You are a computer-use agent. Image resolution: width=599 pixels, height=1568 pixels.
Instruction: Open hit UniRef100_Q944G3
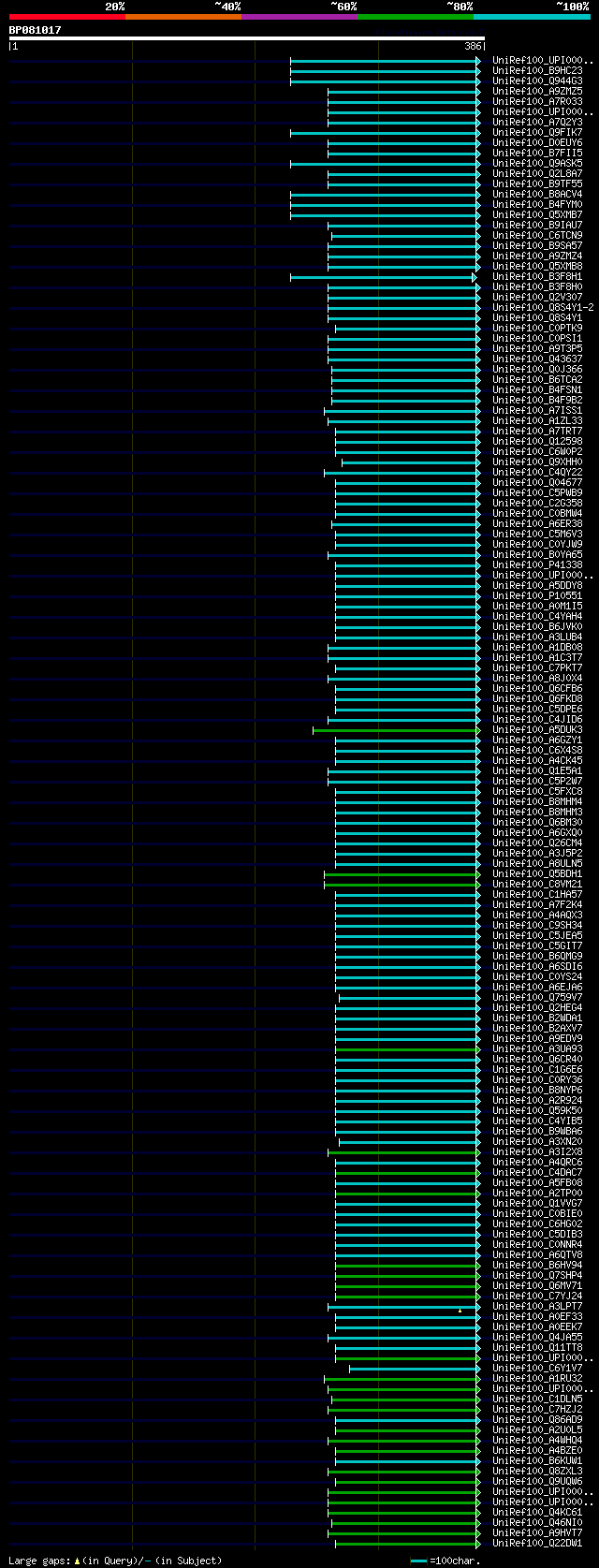537,81
